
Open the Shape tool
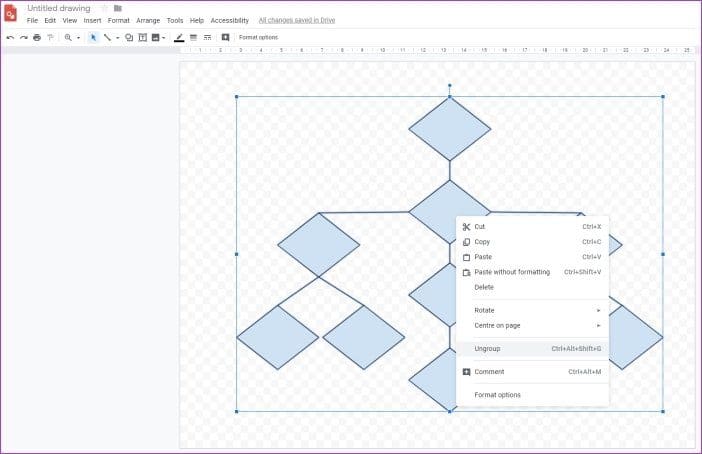[129, 38]
